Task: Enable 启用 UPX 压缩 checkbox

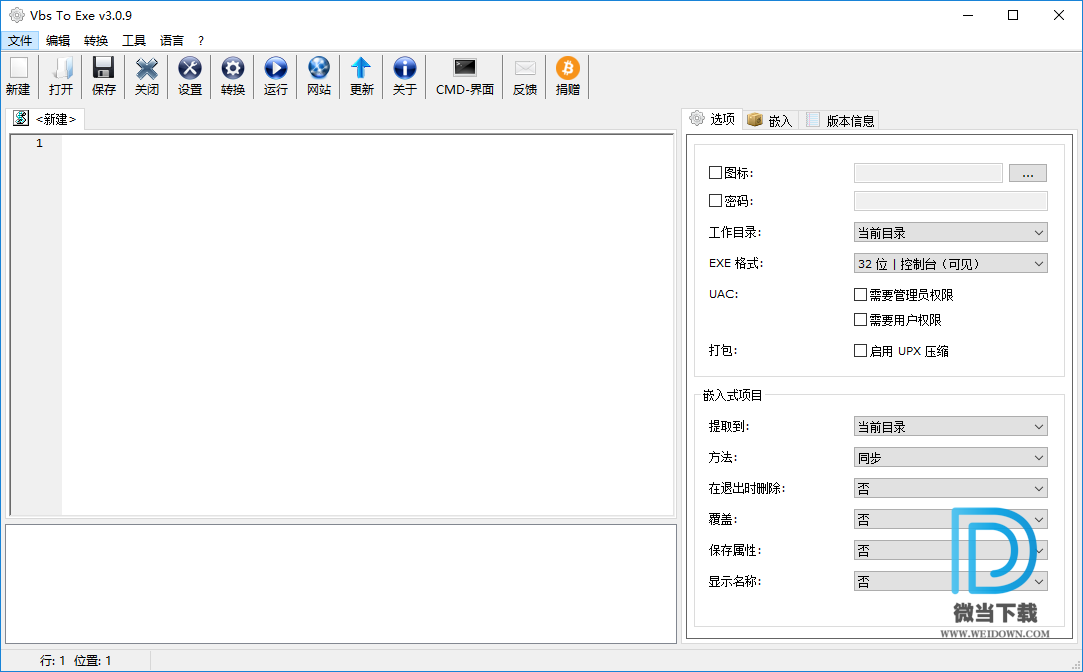Action: tap(860, 351)
